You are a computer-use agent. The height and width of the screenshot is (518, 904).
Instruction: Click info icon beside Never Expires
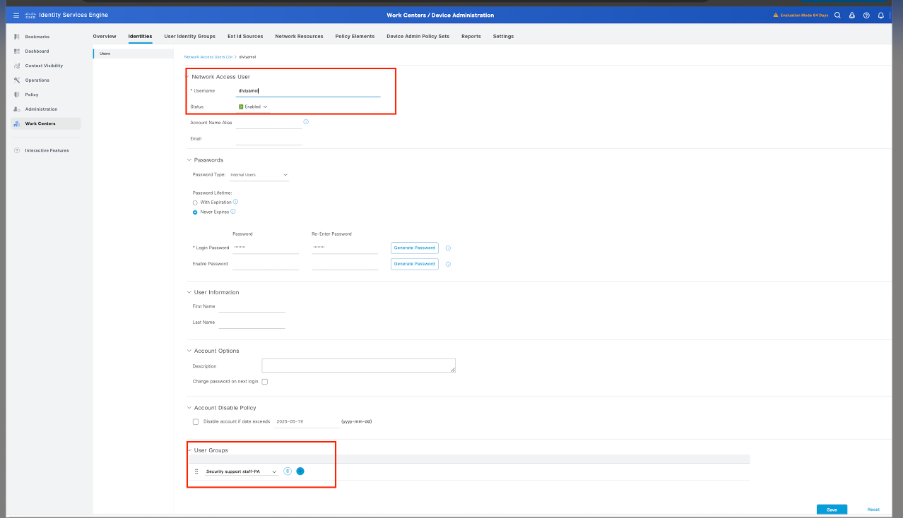pyautogui.click(x=233, y=212)
